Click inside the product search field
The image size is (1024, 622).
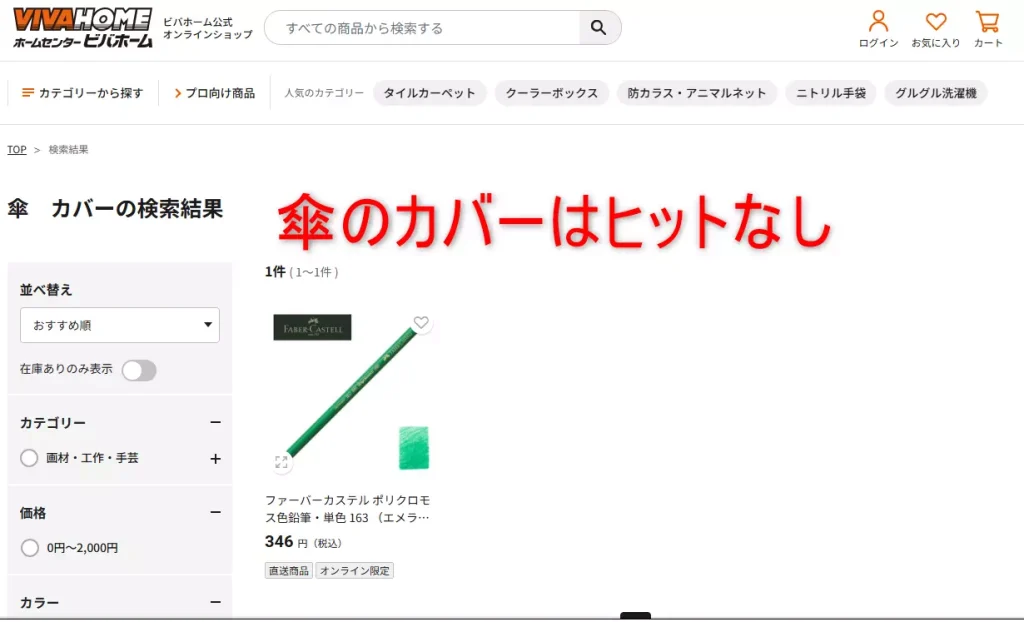click(420, 28)
